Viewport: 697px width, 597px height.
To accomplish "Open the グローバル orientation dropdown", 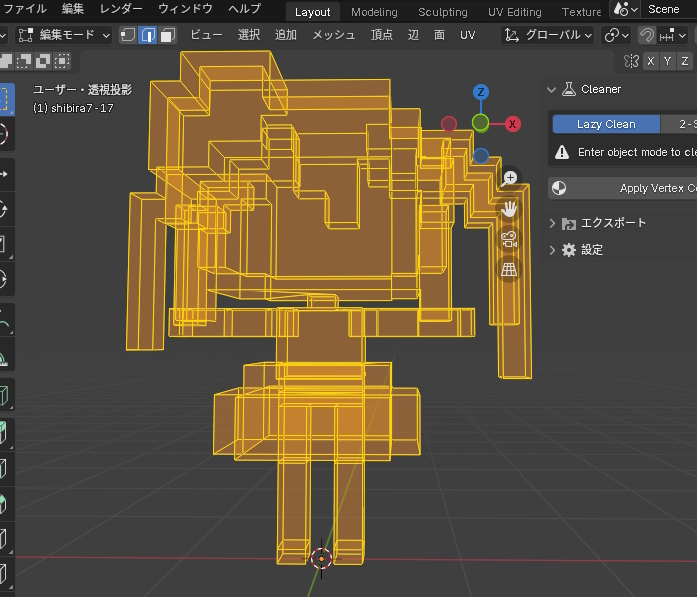I will [549, 35].
